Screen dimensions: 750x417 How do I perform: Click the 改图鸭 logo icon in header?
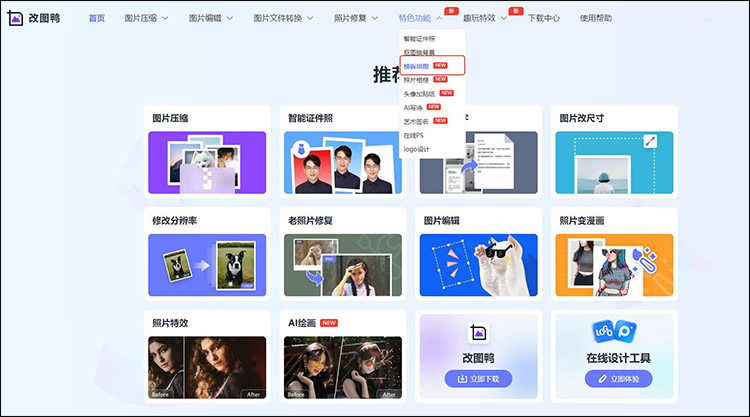click(x=17, y=19)
